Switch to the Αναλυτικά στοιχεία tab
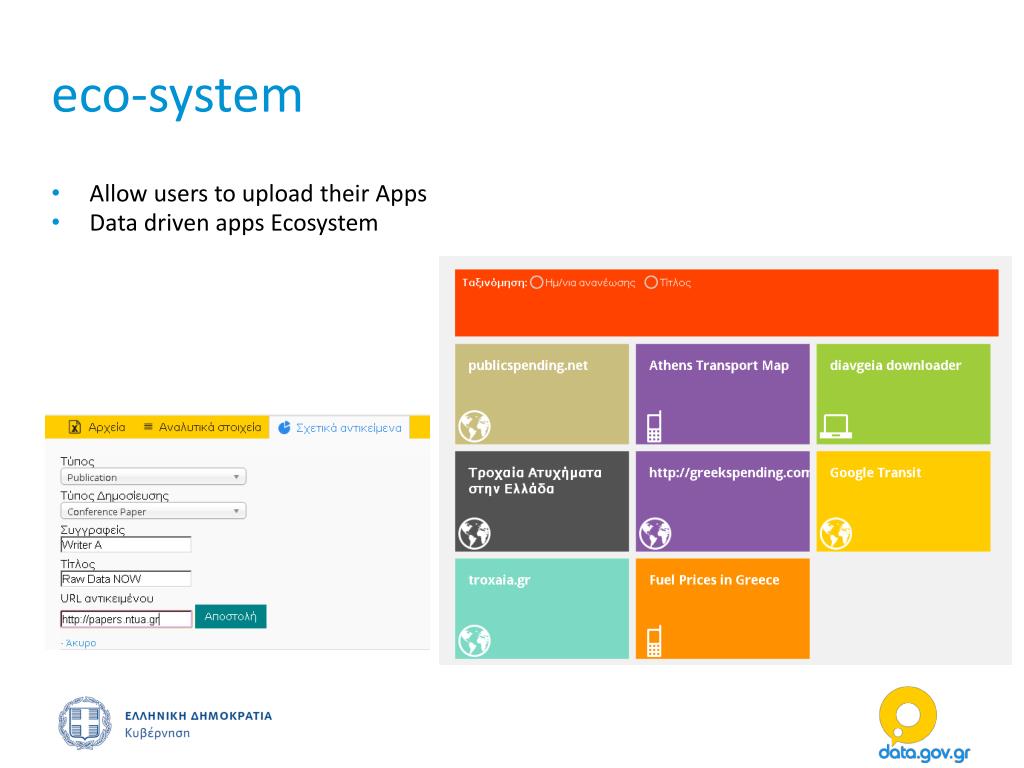1024x768 pixels. pyautogui.click(x=202, y=427)
